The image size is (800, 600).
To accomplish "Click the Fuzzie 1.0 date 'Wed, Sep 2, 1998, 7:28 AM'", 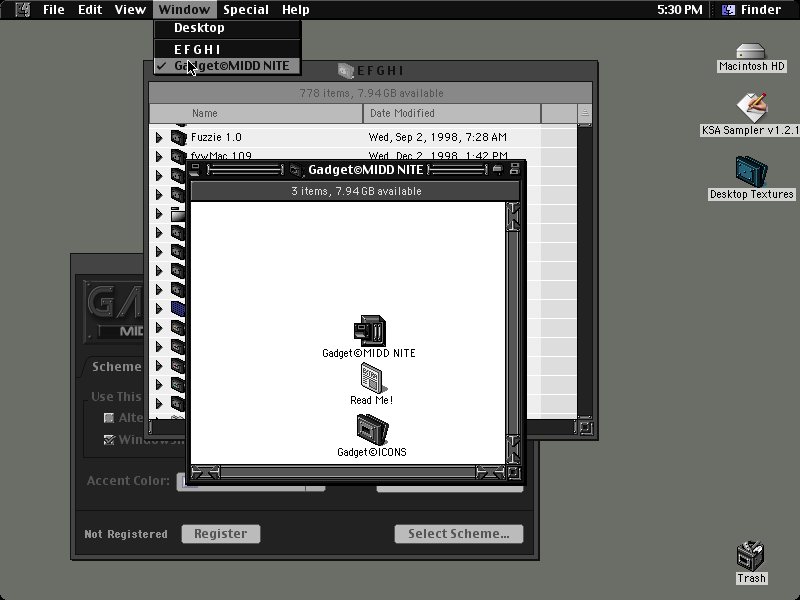I will (437, 137).
